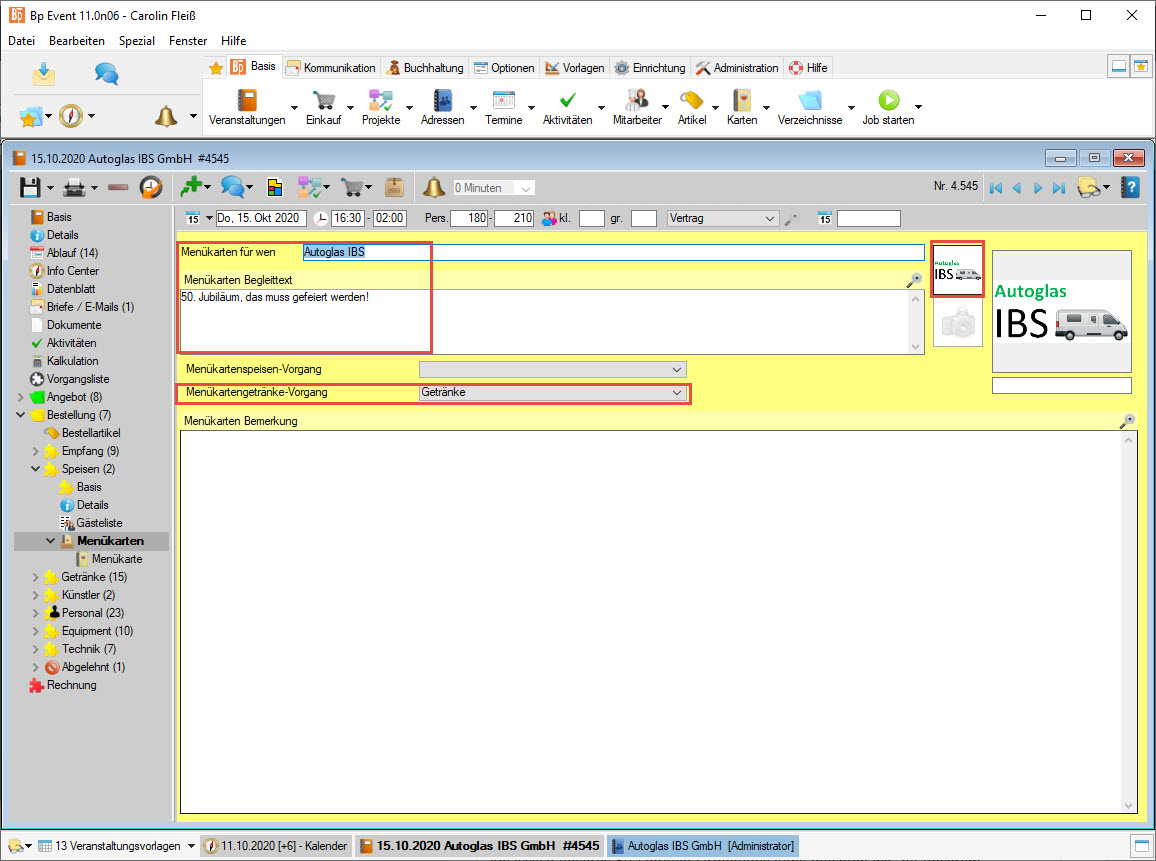This screenshot has width=1156, height=861.
Task: Click the bell reminder icon in event toolbar
Action: [434, 187]
